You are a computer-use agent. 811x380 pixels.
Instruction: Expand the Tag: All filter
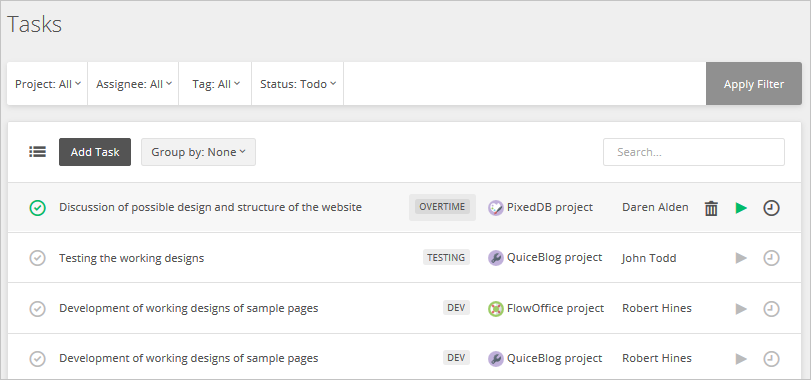216,84
